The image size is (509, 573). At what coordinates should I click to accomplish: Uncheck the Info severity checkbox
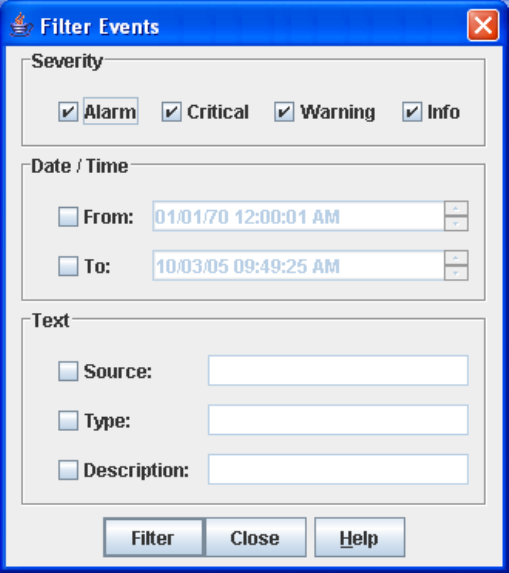412,111
